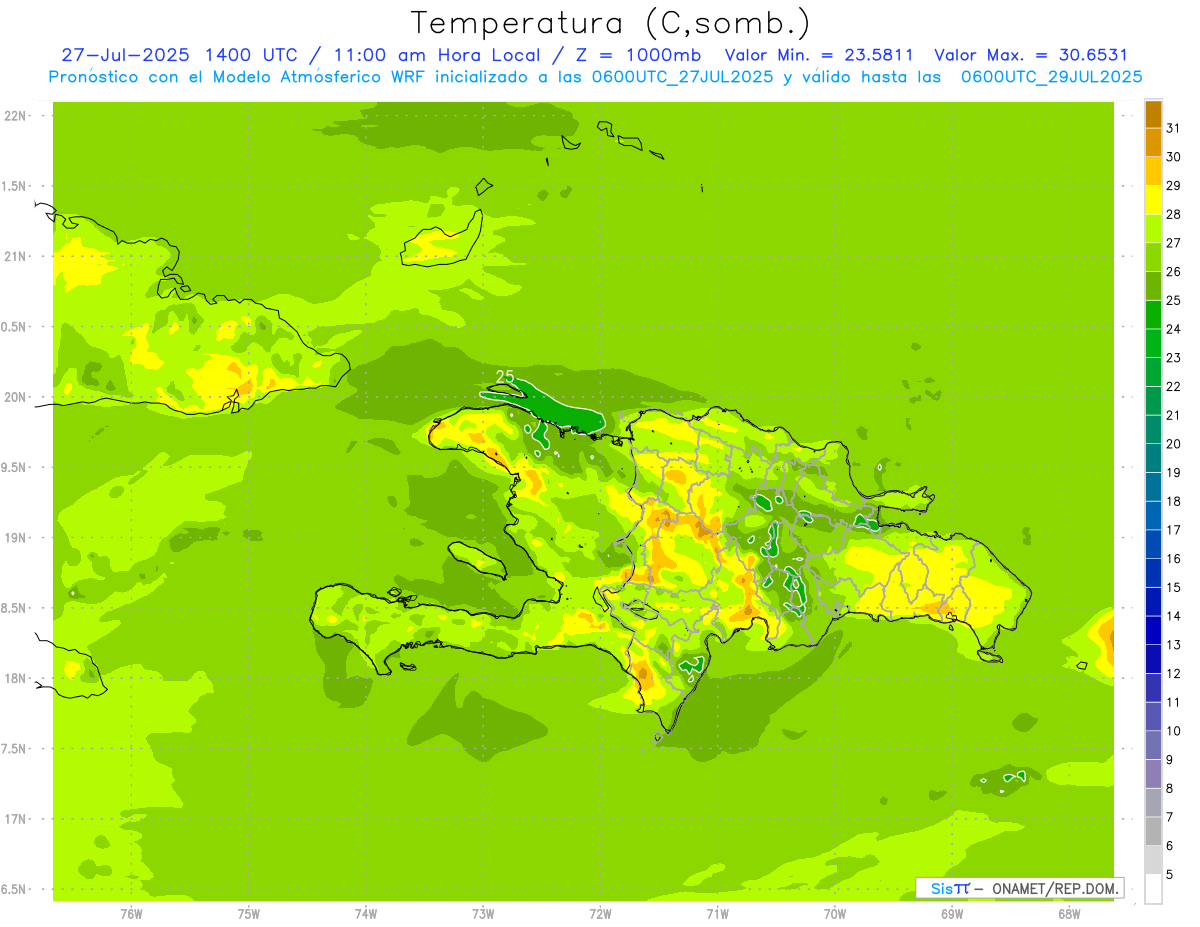
Task: Click the '18N' latitude label
Action: pos(15,678)
